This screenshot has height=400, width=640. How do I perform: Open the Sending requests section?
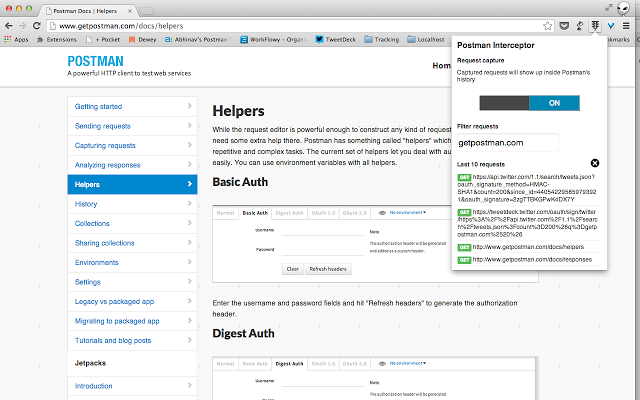[132, 126]
